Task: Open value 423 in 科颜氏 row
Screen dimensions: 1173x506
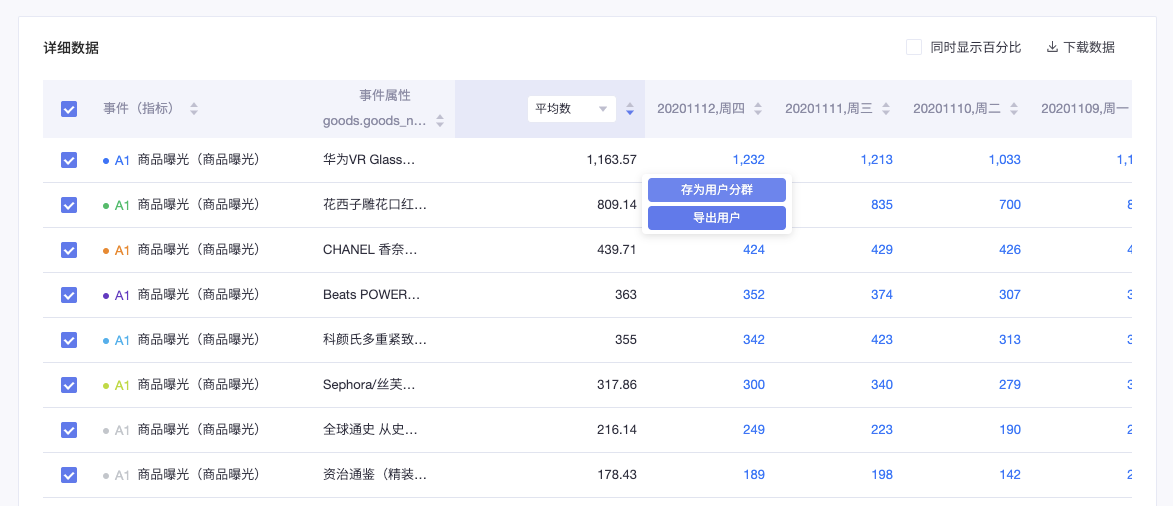Action: [882, 339]
